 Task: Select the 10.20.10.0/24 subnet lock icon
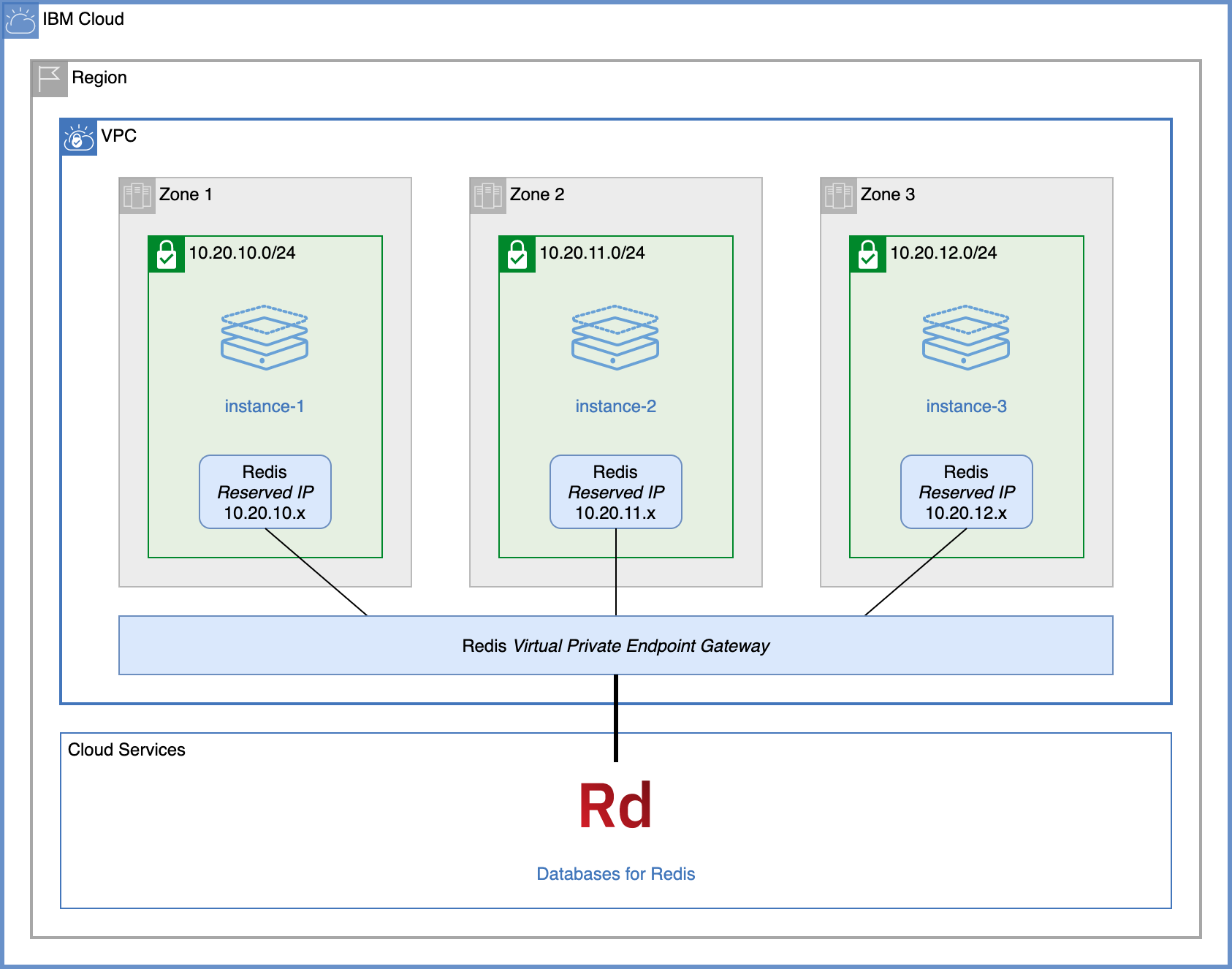(167, 254)
